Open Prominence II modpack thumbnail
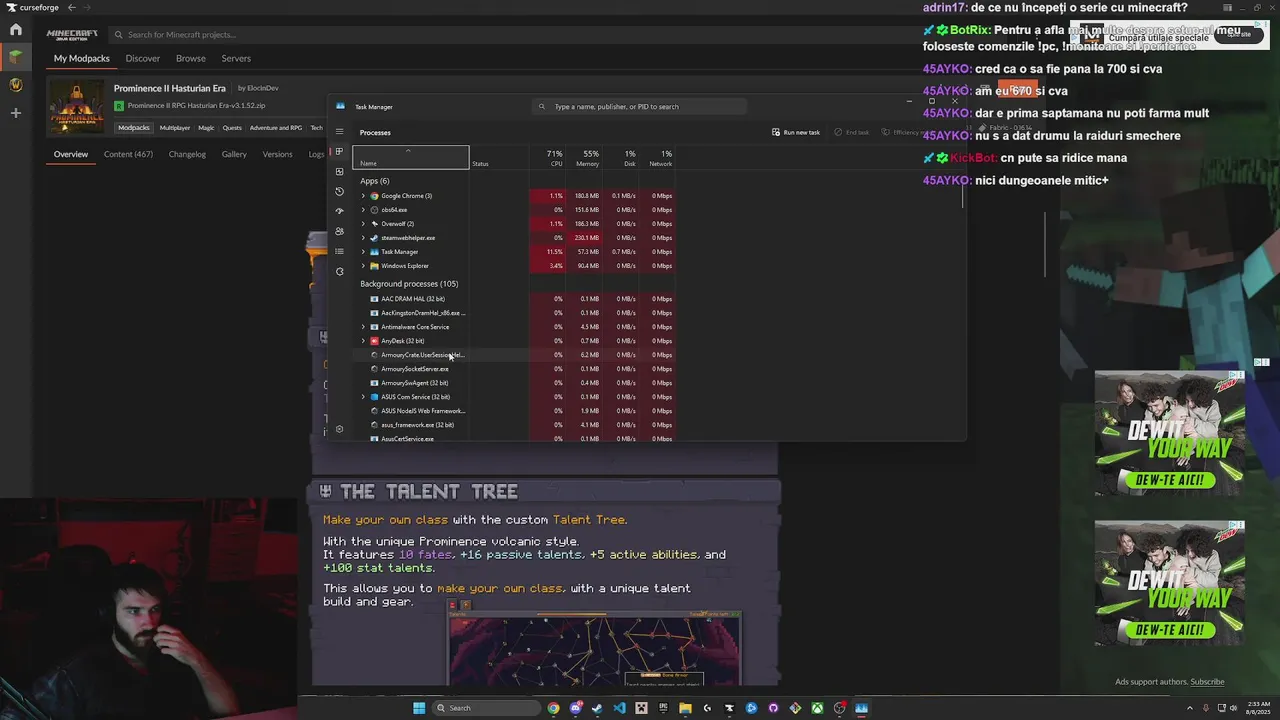The height and width of the screenshot is (720, 1280). tap(77, 107)
